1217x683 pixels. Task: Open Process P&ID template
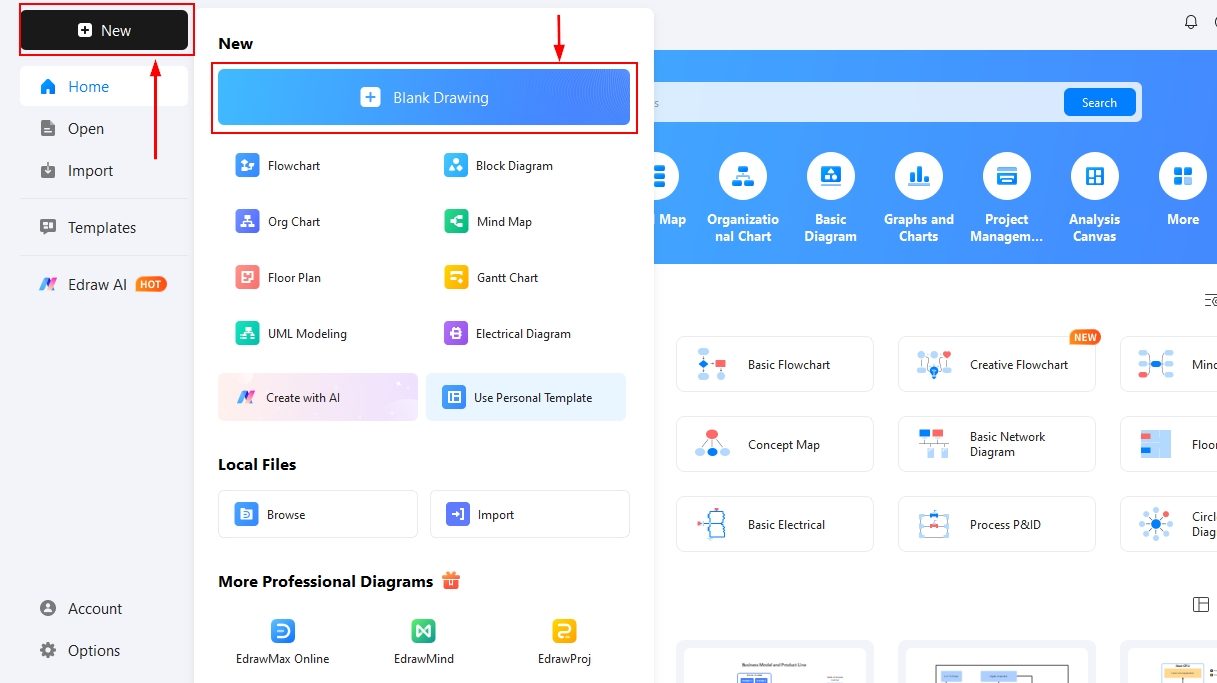pos(997,524)
